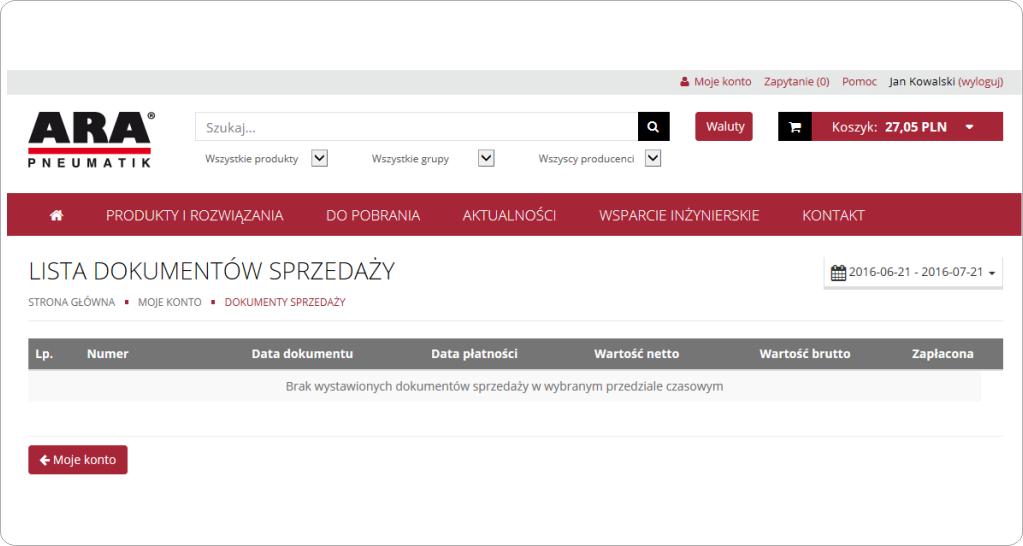Open the Wszystkie produkty dropdown
Screen dimensions: 1023x546
tap(319, 157)
